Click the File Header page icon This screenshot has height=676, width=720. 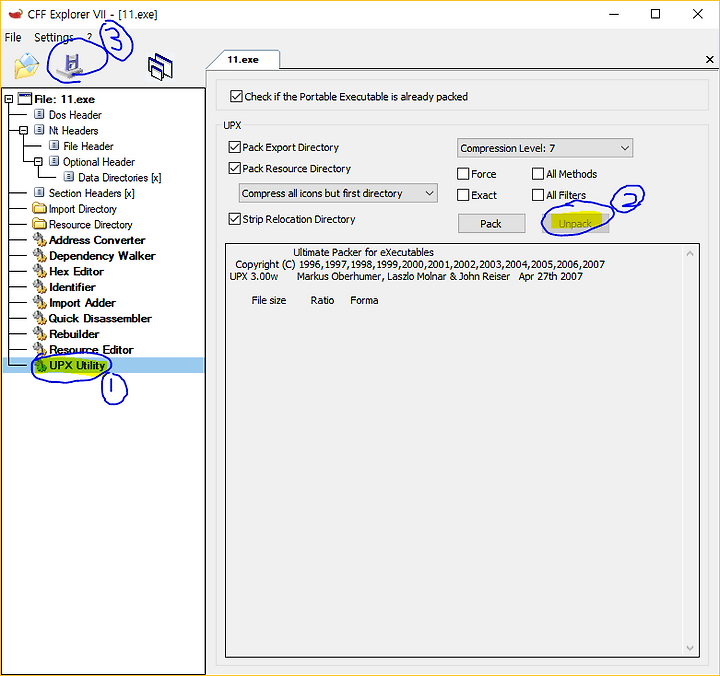pos(54,146)
